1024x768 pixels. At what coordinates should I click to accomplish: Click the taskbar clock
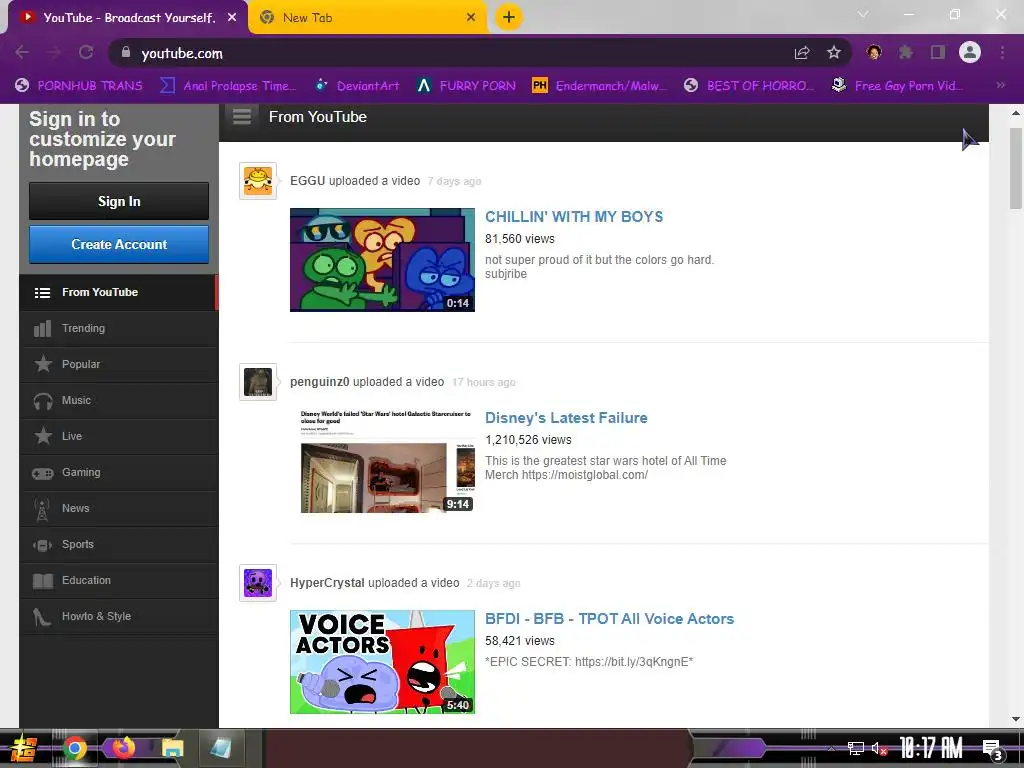(x=931, y=748)
